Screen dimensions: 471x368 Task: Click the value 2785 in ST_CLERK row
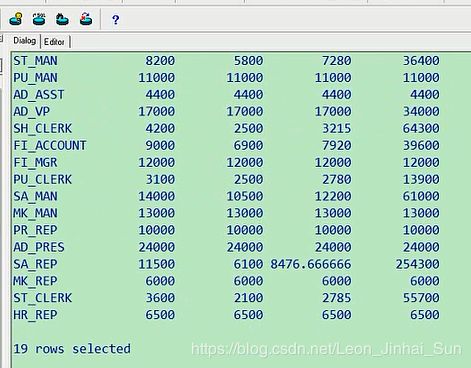coord(337,298)
